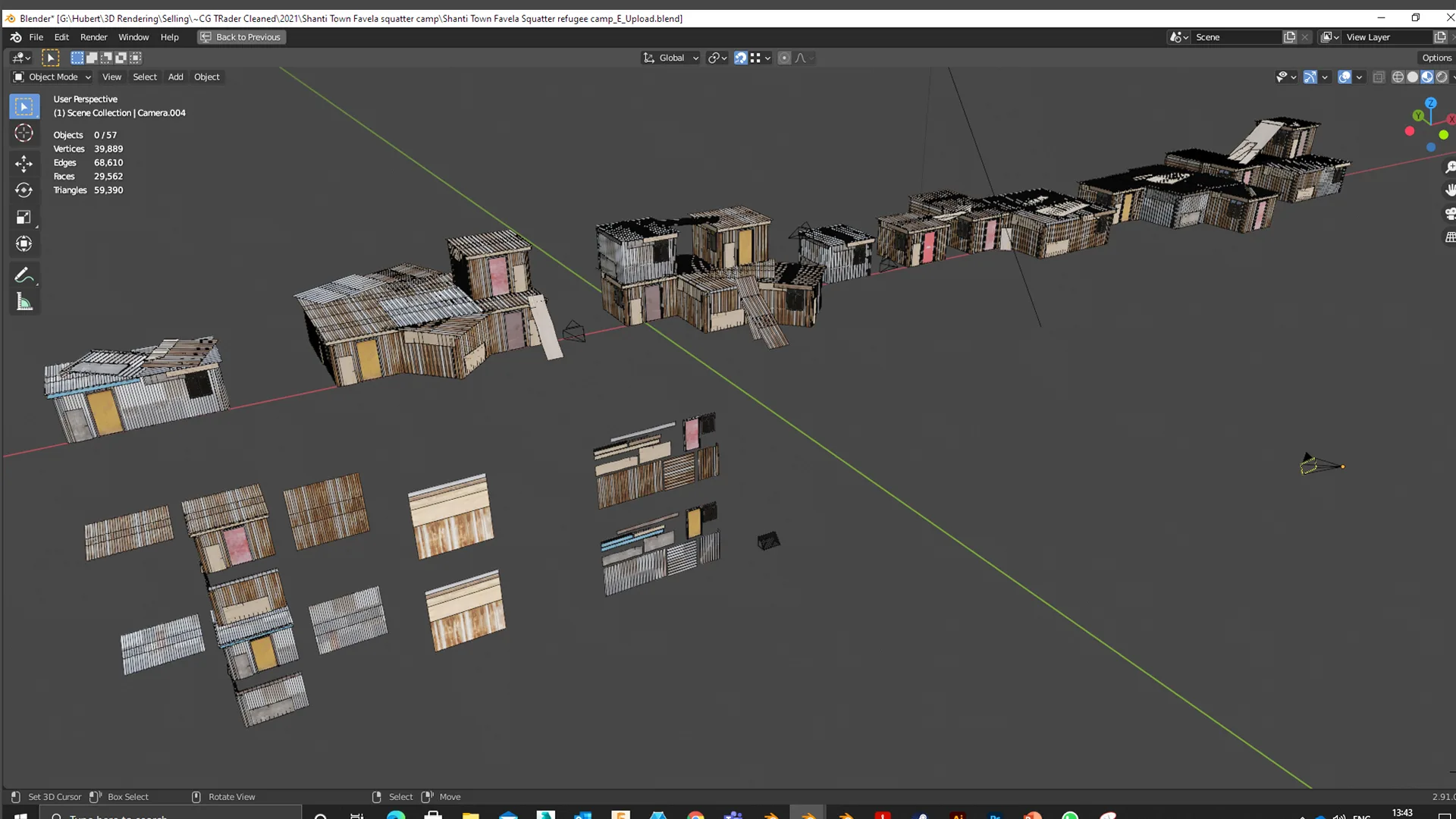Activate the Rotate tool
The width and height of the screenshot is (1456, 819).
(24, 190)
